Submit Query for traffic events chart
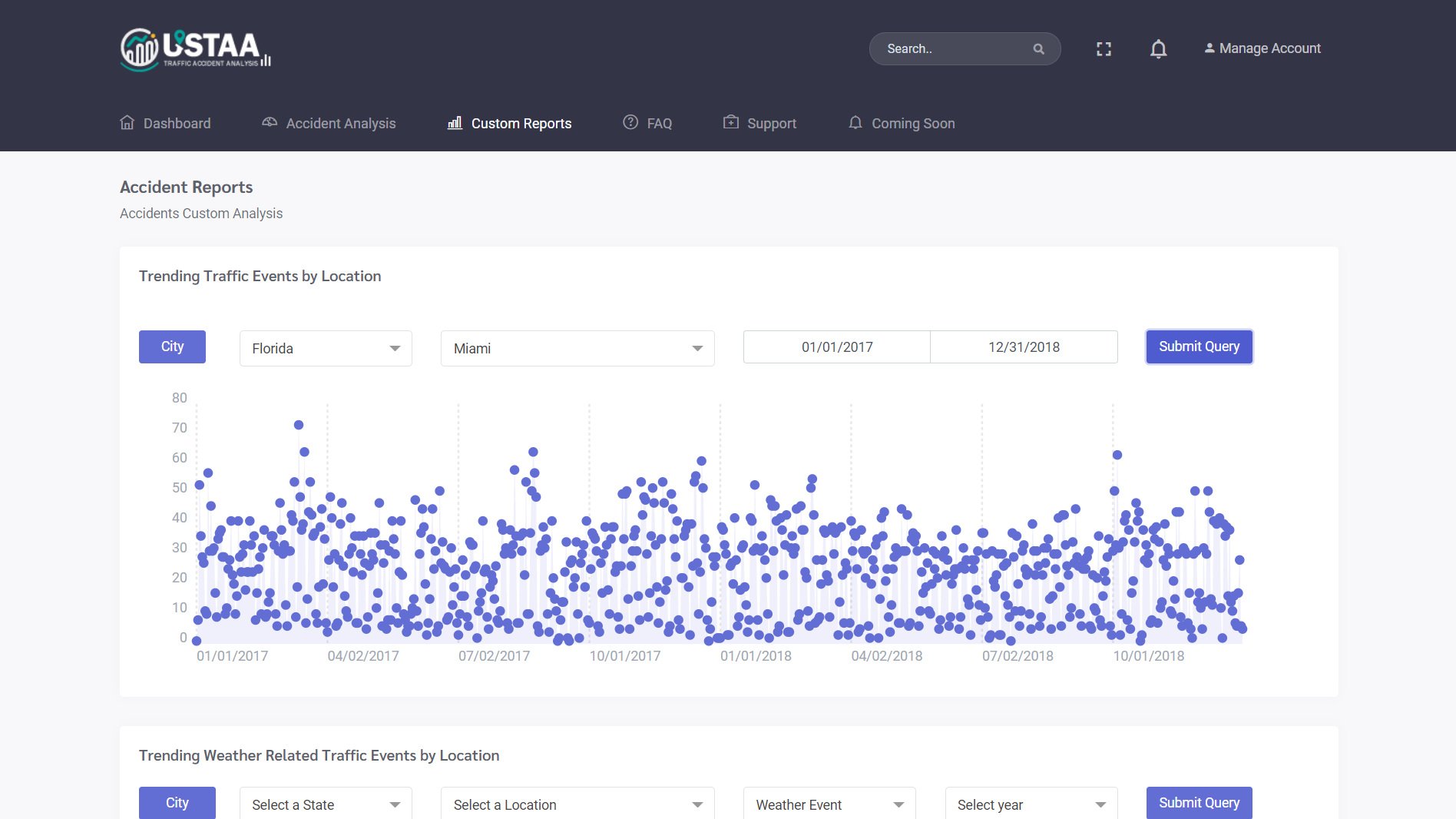Image resolution: width=1456 pixels, height=819 pixels. tap(1199, 346)
